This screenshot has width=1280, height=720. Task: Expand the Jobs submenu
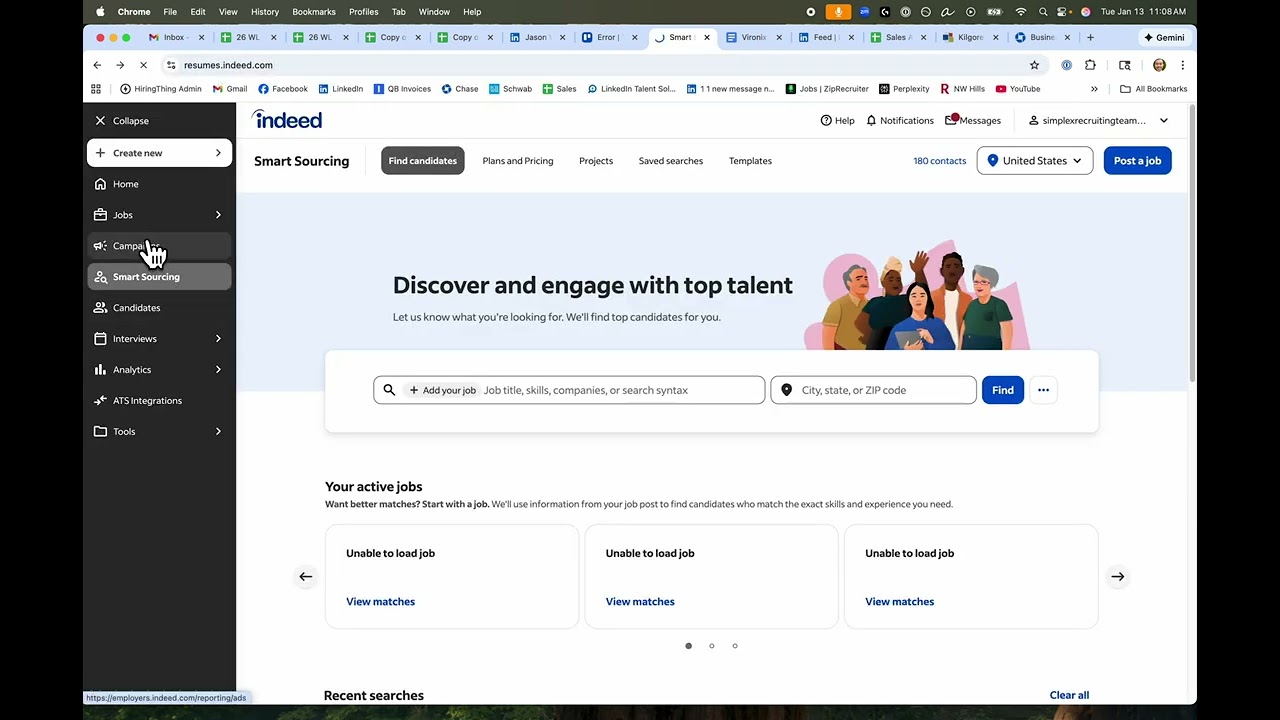coord(159,215)
